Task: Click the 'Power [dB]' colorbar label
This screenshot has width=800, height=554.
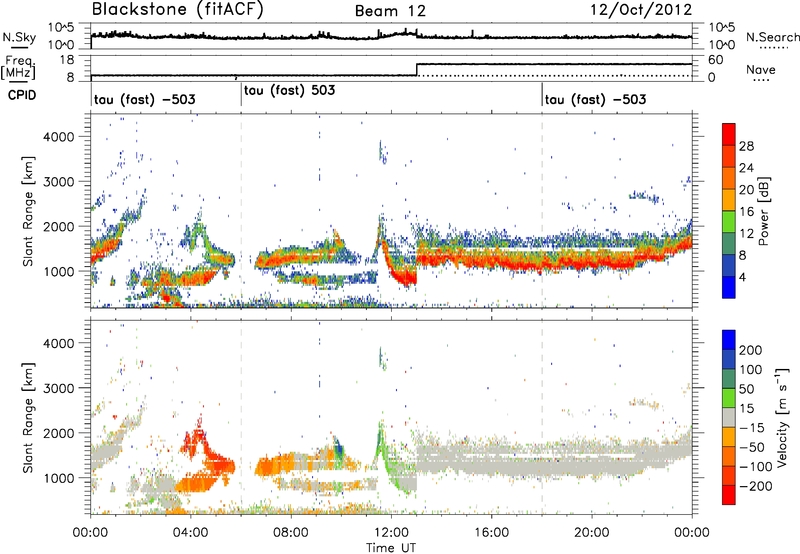Action: 763,211
